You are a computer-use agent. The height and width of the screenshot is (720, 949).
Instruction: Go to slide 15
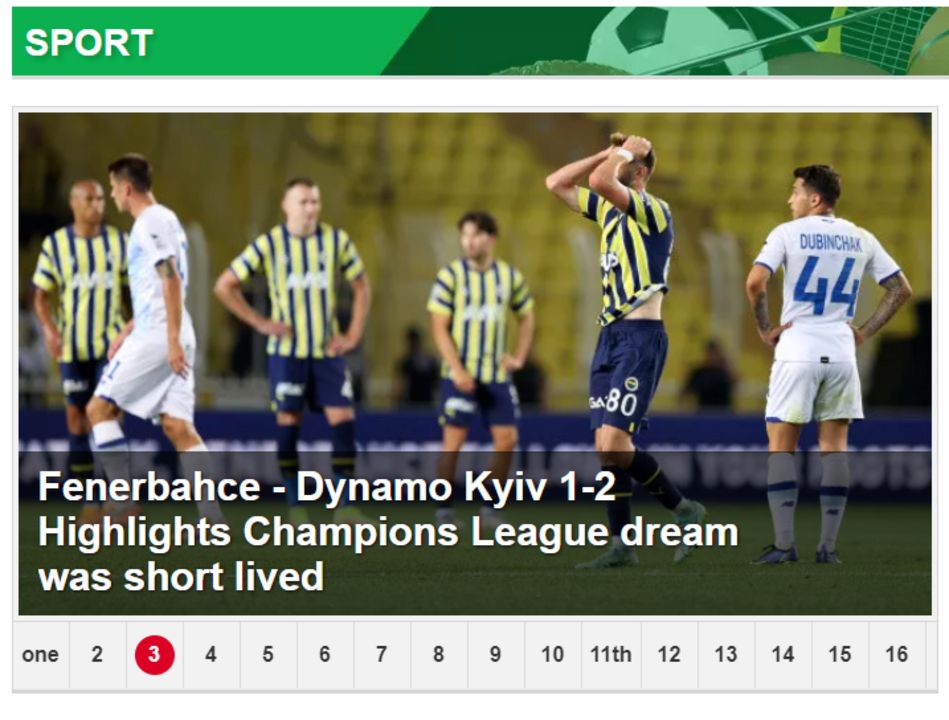pyautogui.click(x=840, y=655)
